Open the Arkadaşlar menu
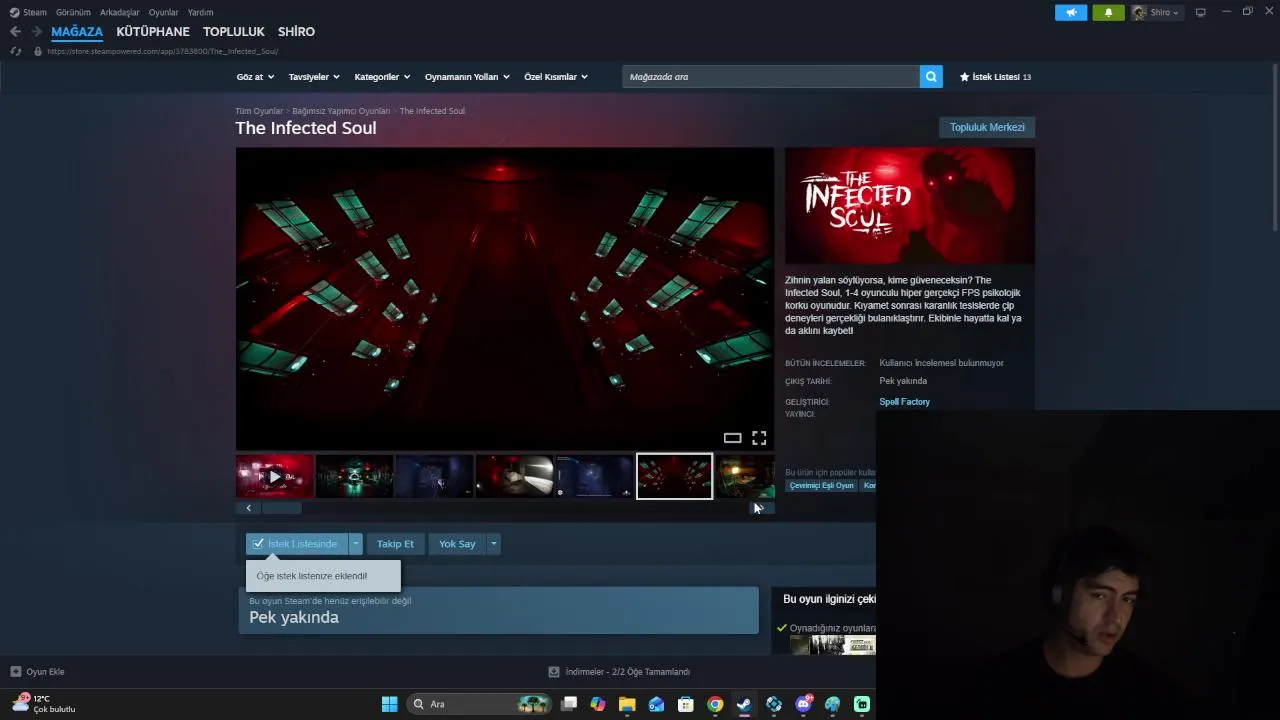 [x=120, y=12]
